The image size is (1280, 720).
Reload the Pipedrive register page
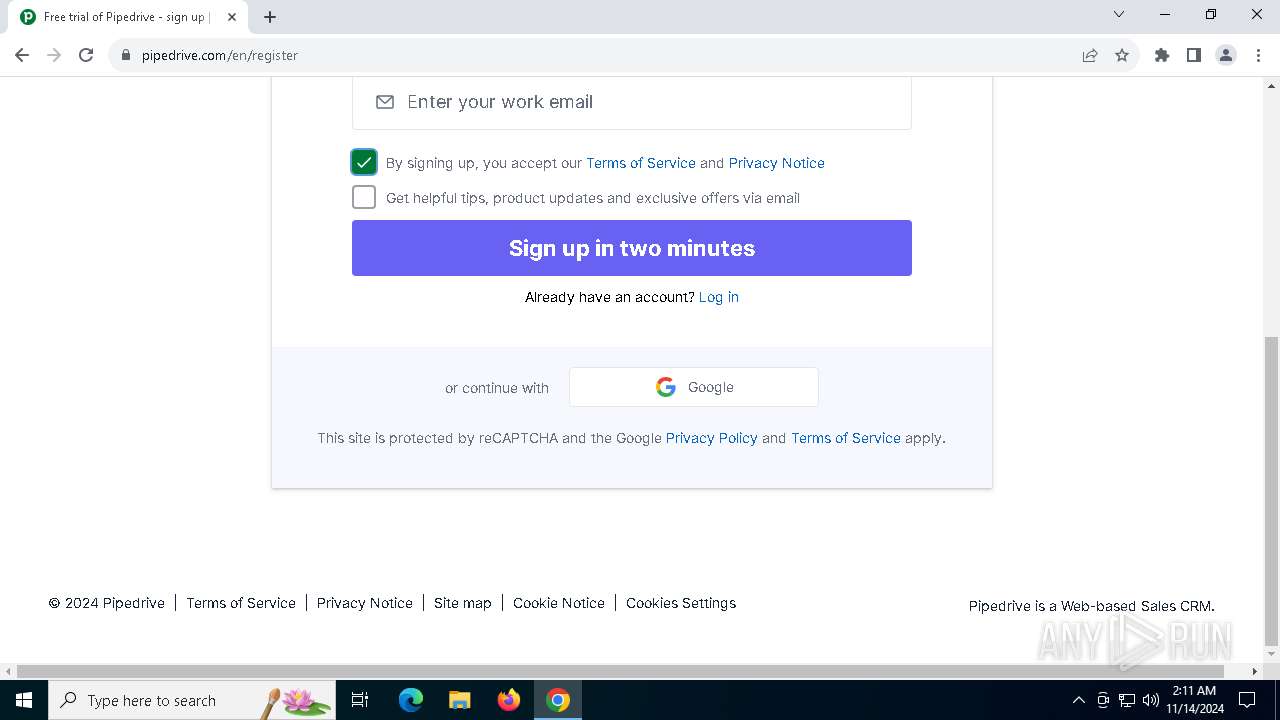(86, 55)
